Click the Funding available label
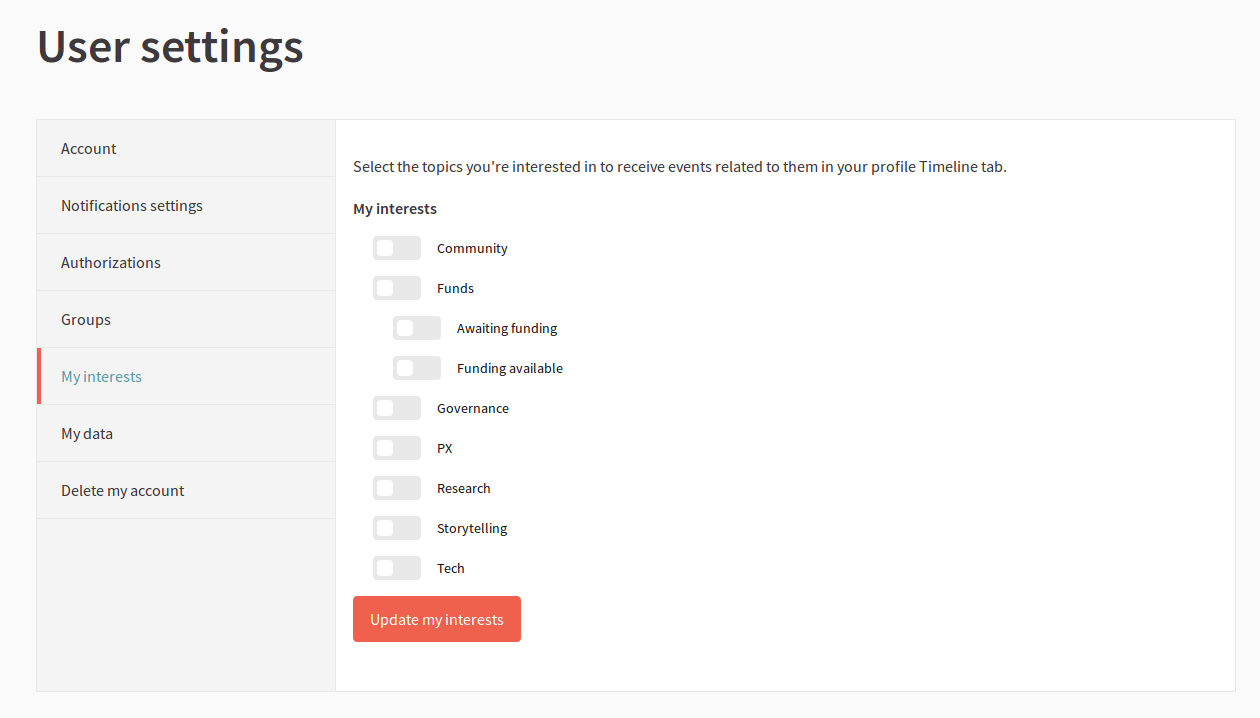 510,368
